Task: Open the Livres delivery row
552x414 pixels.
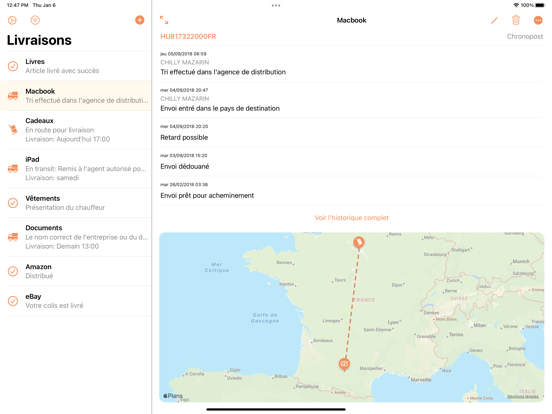Action: tap(76, 66)
